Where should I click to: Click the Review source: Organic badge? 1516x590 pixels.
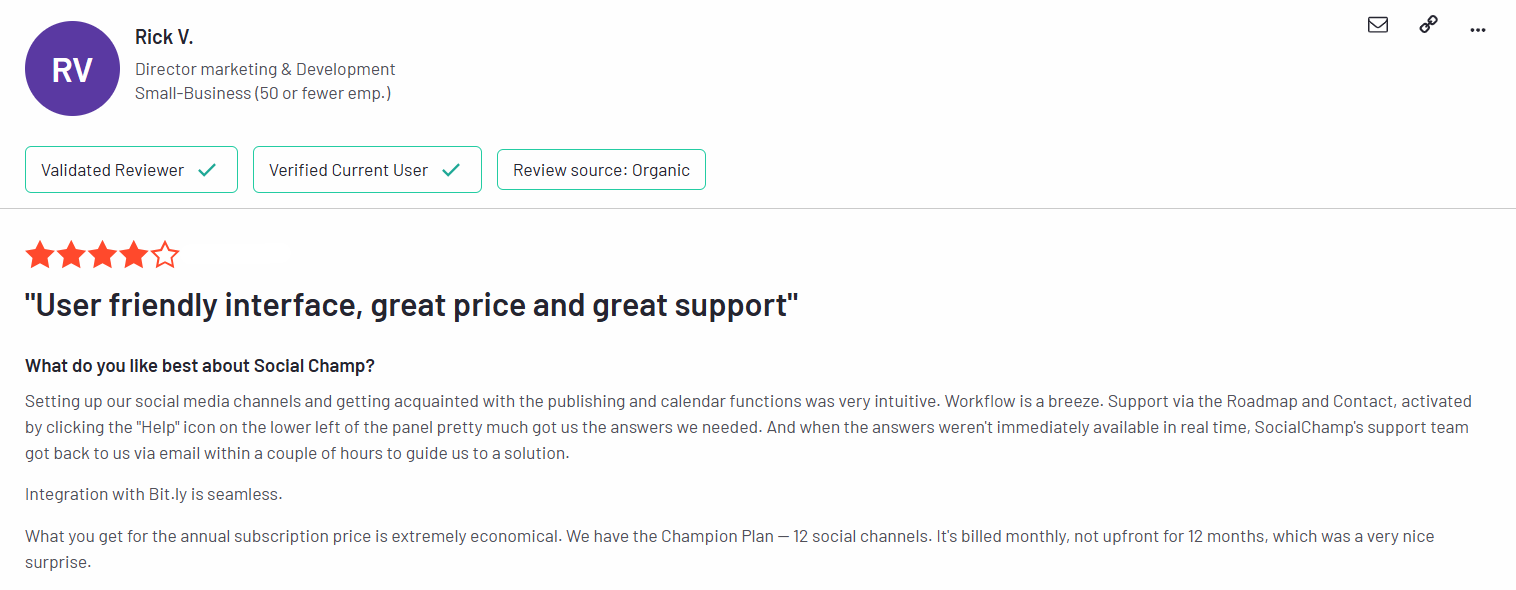click(x=601, y=170)
